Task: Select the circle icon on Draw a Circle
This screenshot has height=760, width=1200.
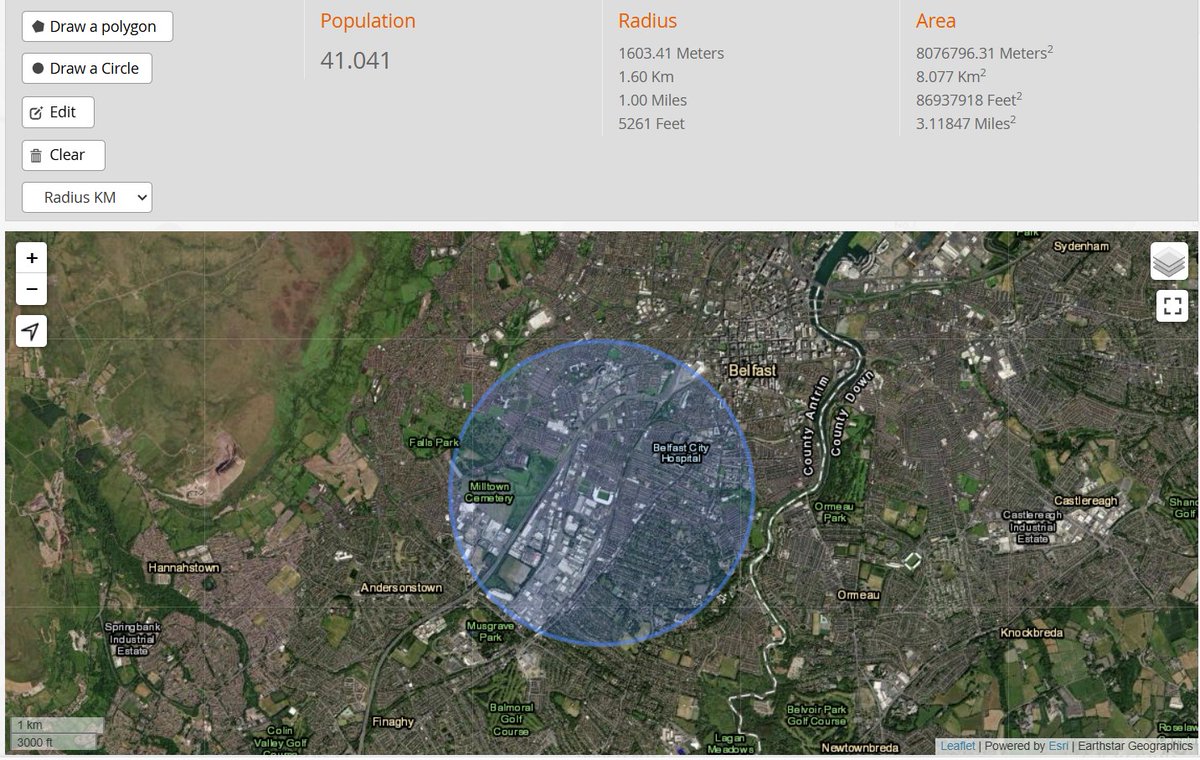Action: [36, 69]
